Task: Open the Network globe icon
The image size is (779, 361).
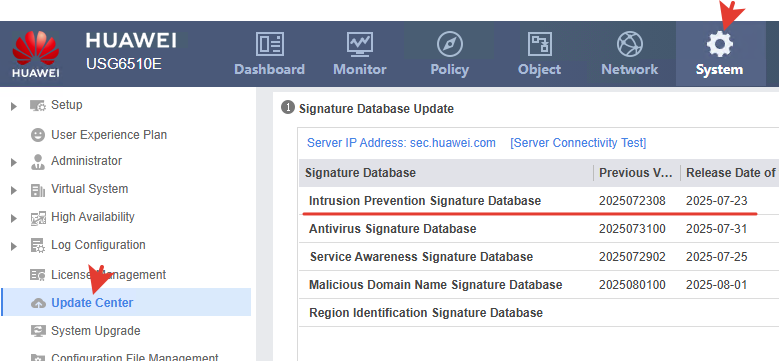Action: click(x=629, y=44)
